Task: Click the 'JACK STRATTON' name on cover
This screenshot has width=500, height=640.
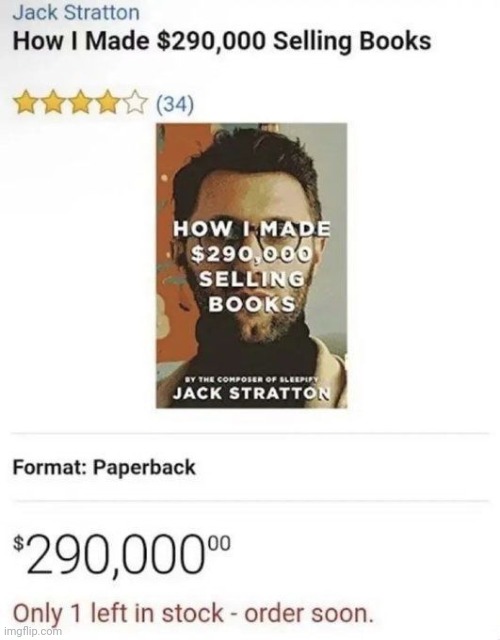Action: coord(251,393)
